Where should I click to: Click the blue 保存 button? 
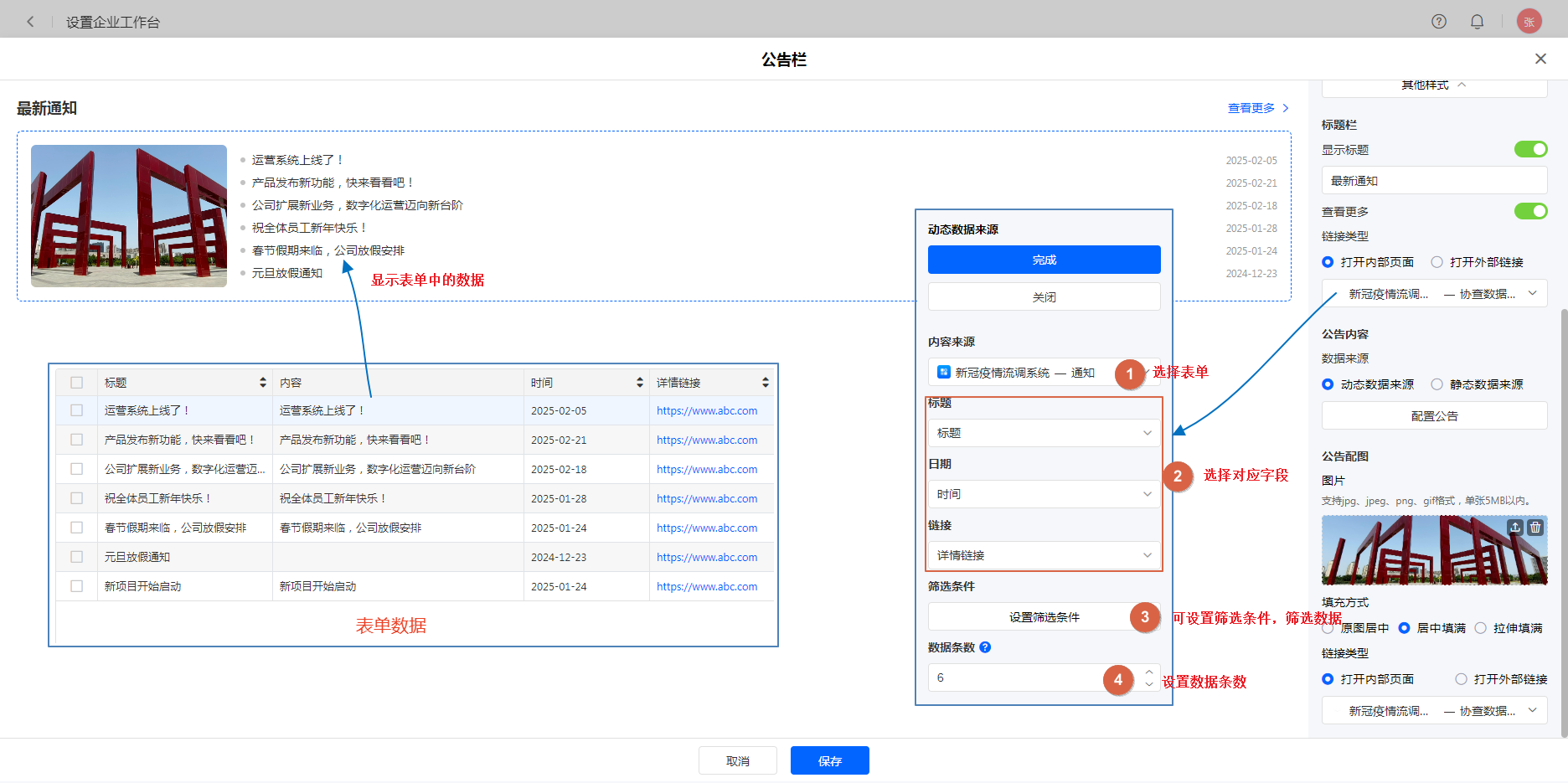829,760
